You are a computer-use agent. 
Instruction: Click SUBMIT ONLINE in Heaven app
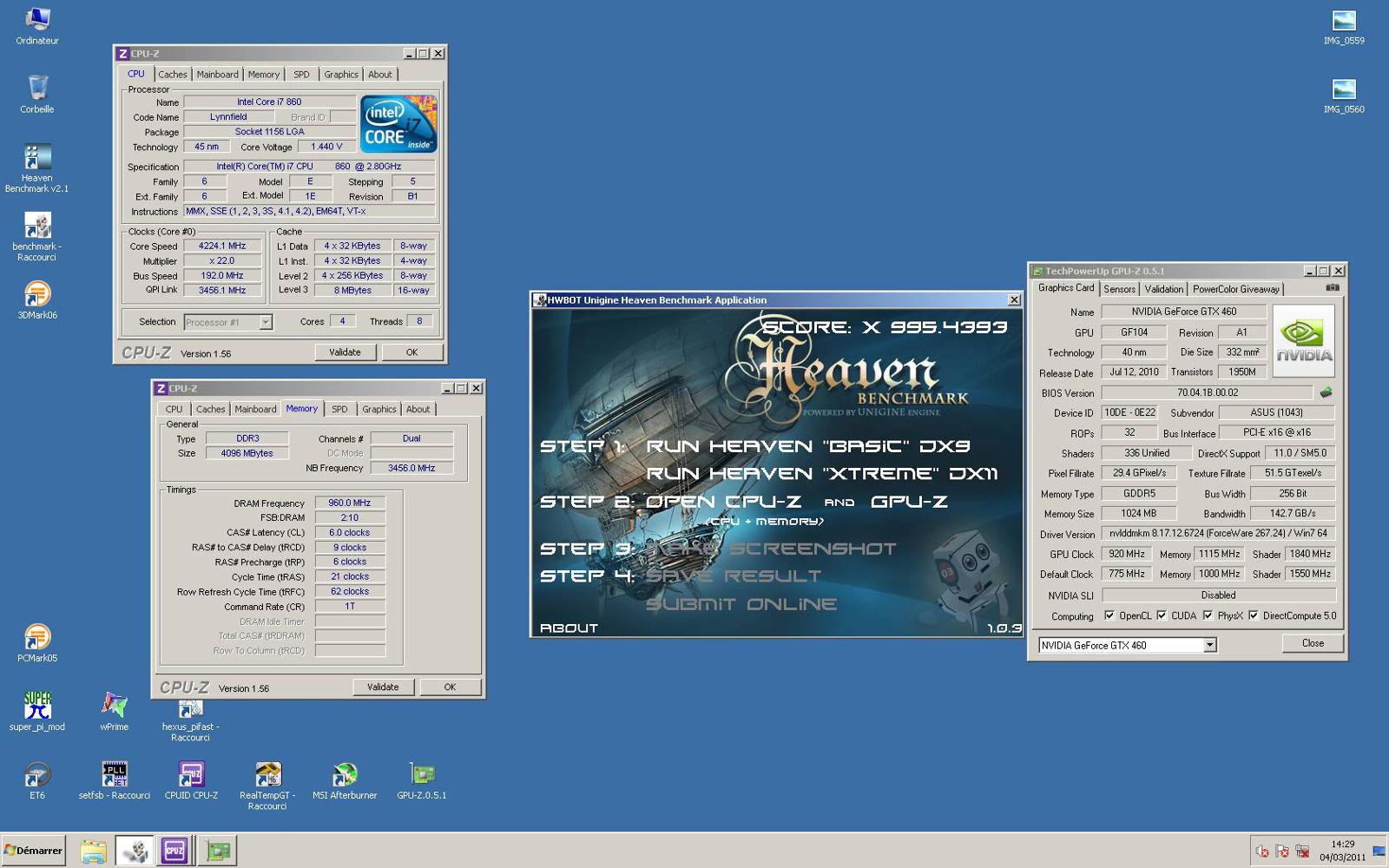point(741,604)
